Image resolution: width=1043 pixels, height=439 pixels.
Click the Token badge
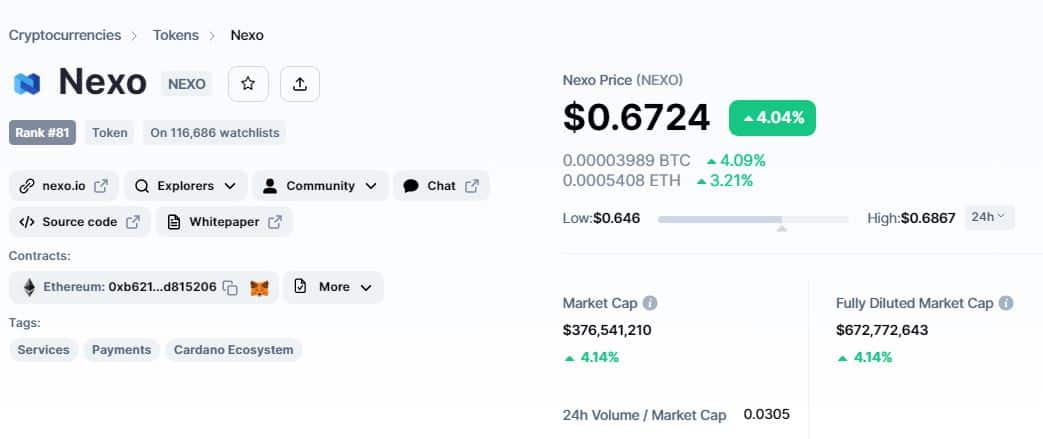pyautogui.click(x=110, y=132)
